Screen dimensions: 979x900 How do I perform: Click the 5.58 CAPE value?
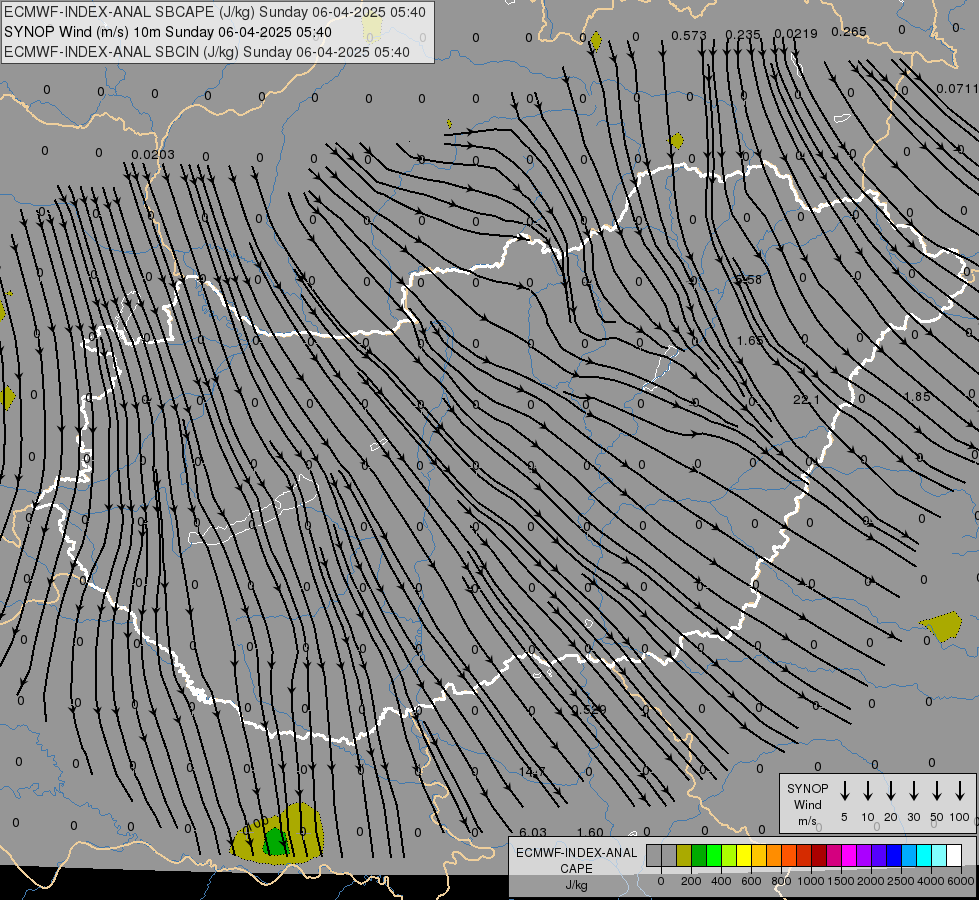coord(749,279)
